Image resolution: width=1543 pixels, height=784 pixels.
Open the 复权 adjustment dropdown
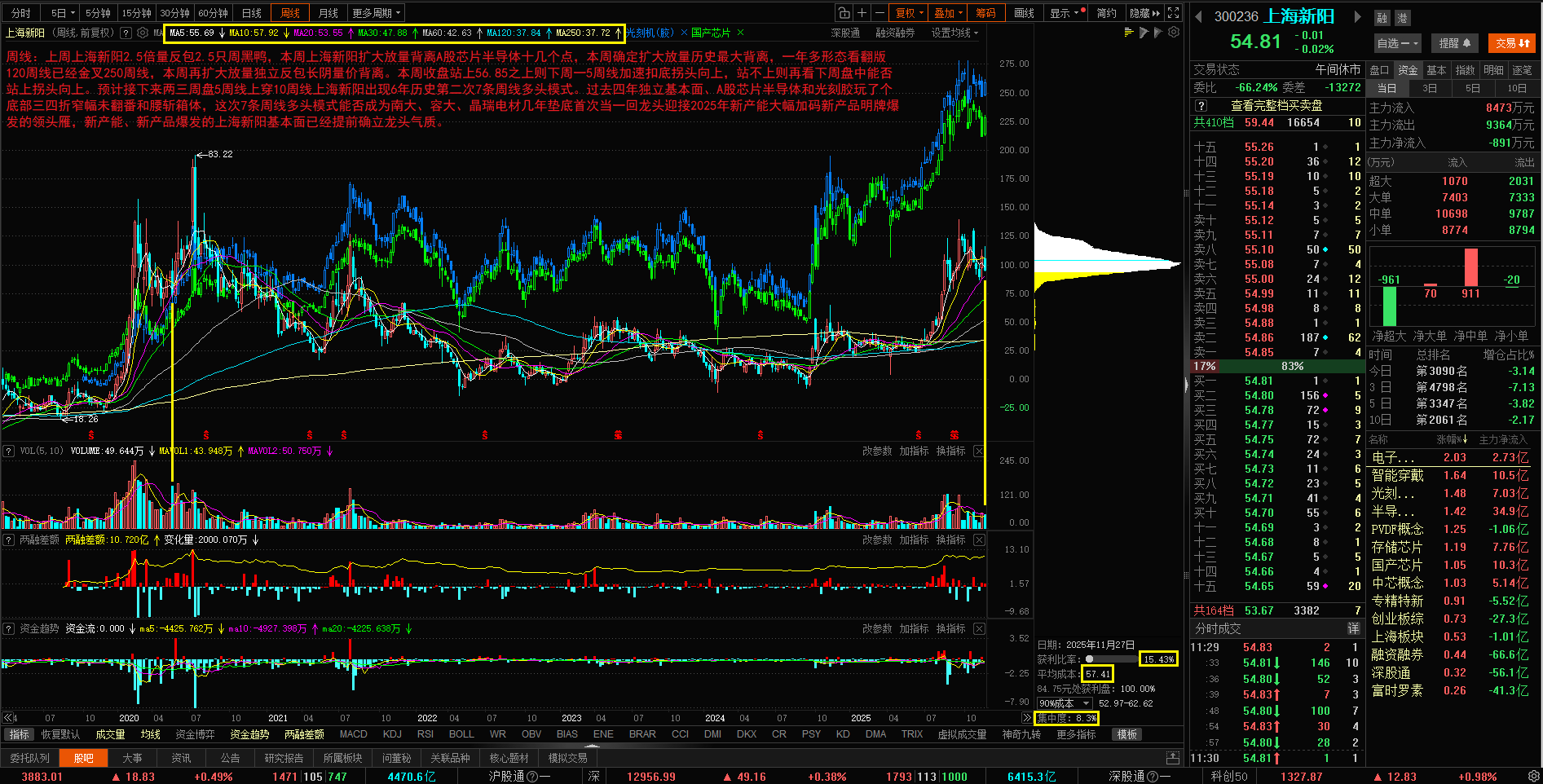[x=909, y=13]
